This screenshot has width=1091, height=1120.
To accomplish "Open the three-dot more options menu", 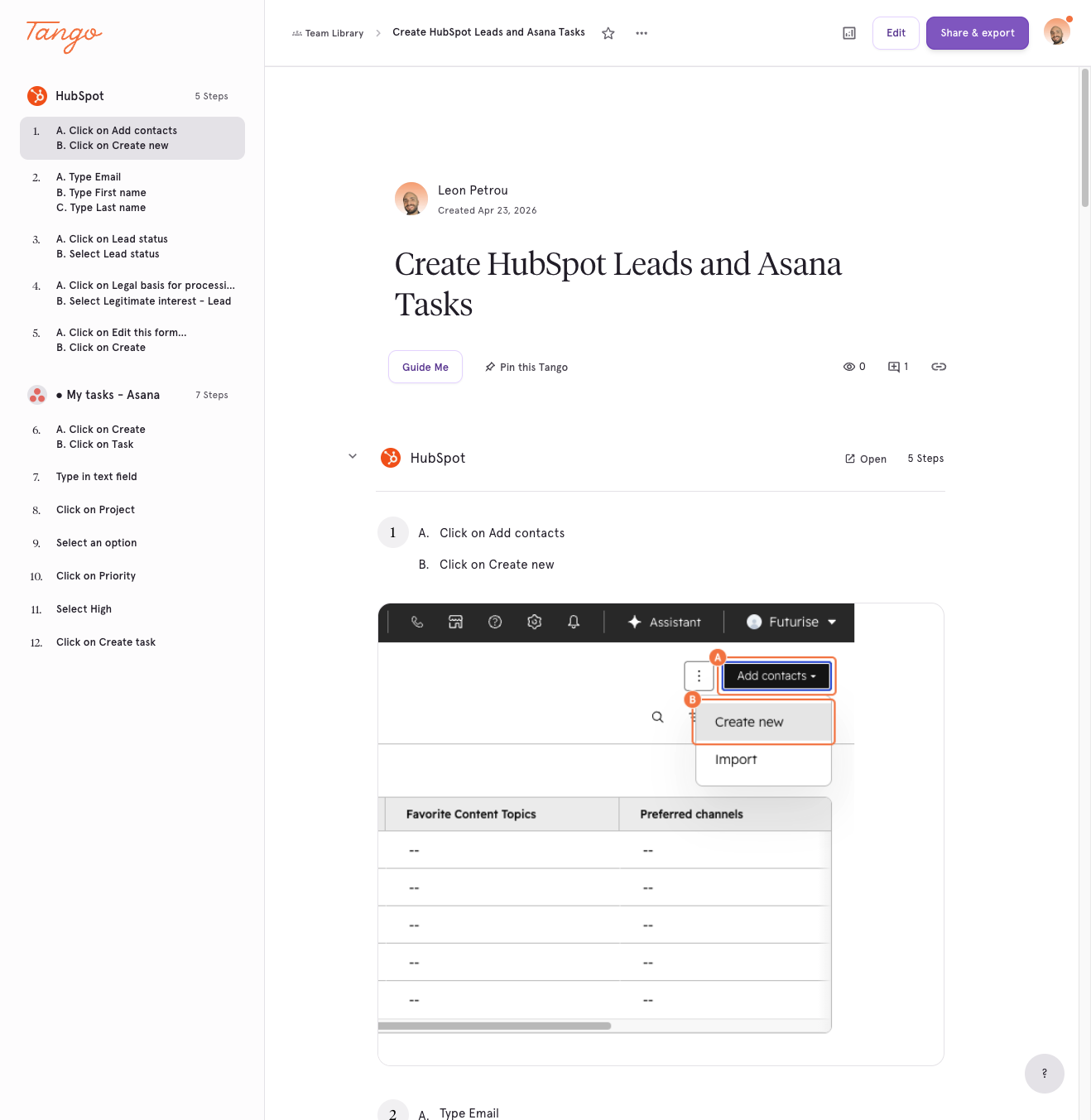I will point(642,33).
